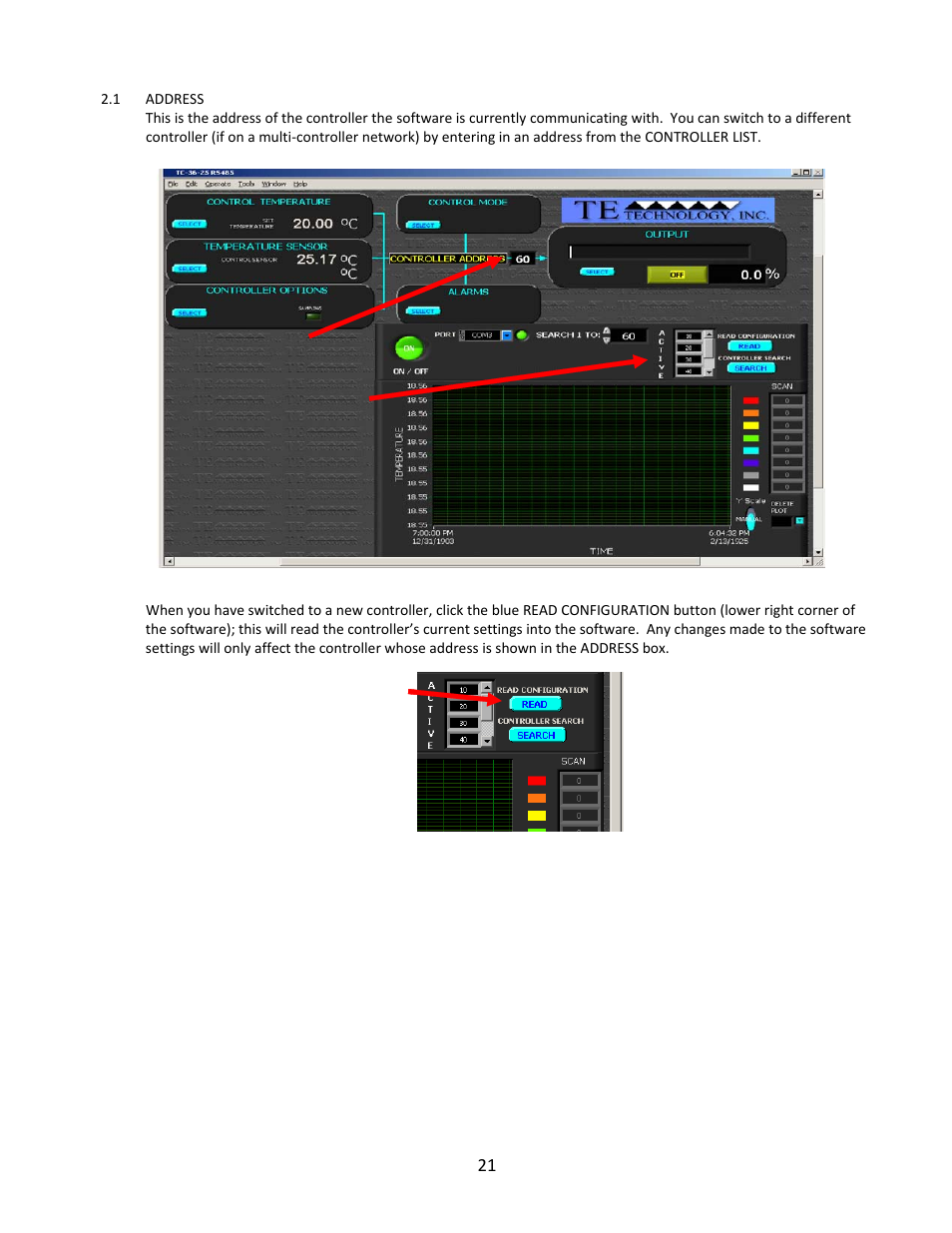Viewport: 952px width, 1233px height.
Task: Toggle the yellow OFF indicator in Output
Action: tap(677, 275)
